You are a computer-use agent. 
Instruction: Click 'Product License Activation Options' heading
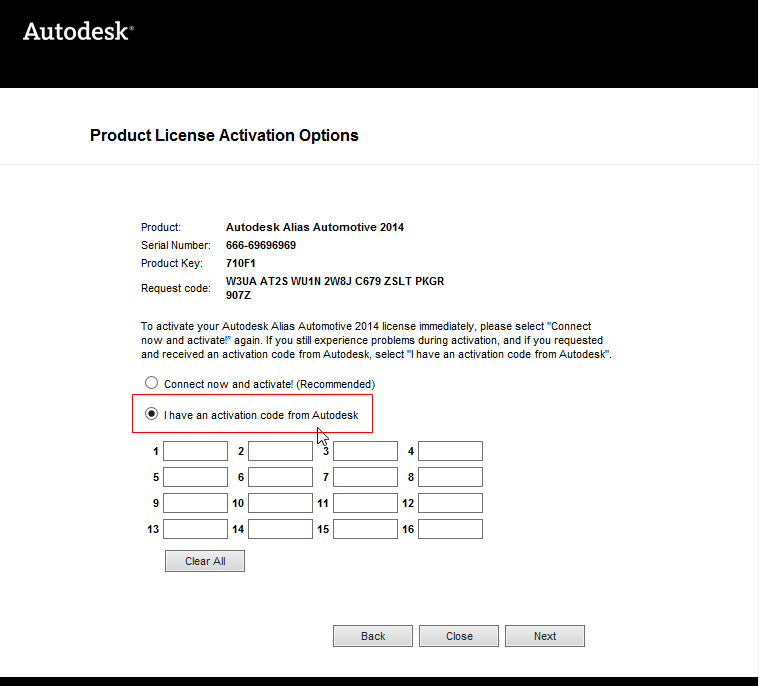(224, 136)
